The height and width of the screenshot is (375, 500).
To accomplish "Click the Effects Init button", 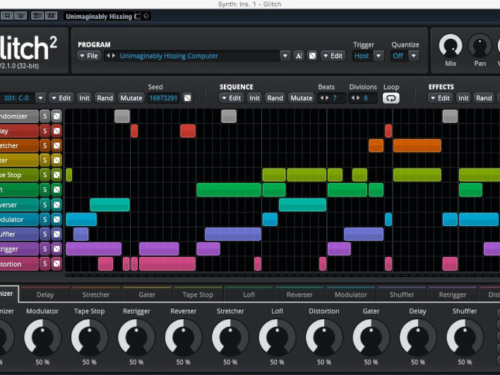I will (463, 98).
